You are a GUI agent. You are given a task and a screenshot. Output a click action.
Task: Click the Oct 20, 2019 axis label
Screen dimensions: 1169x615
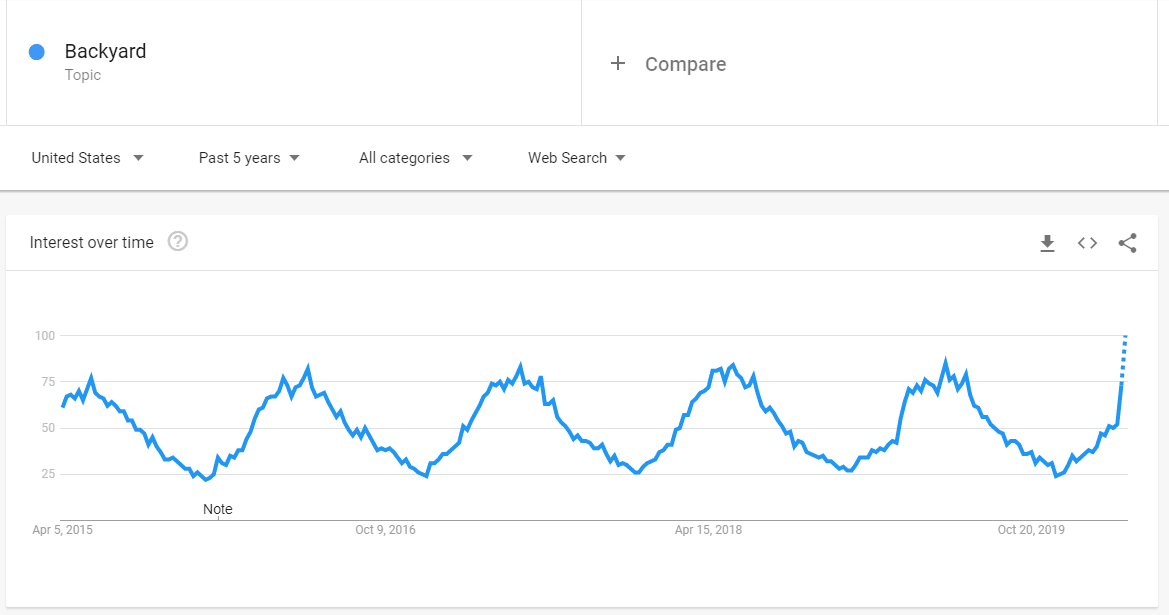pos(1031,530)
